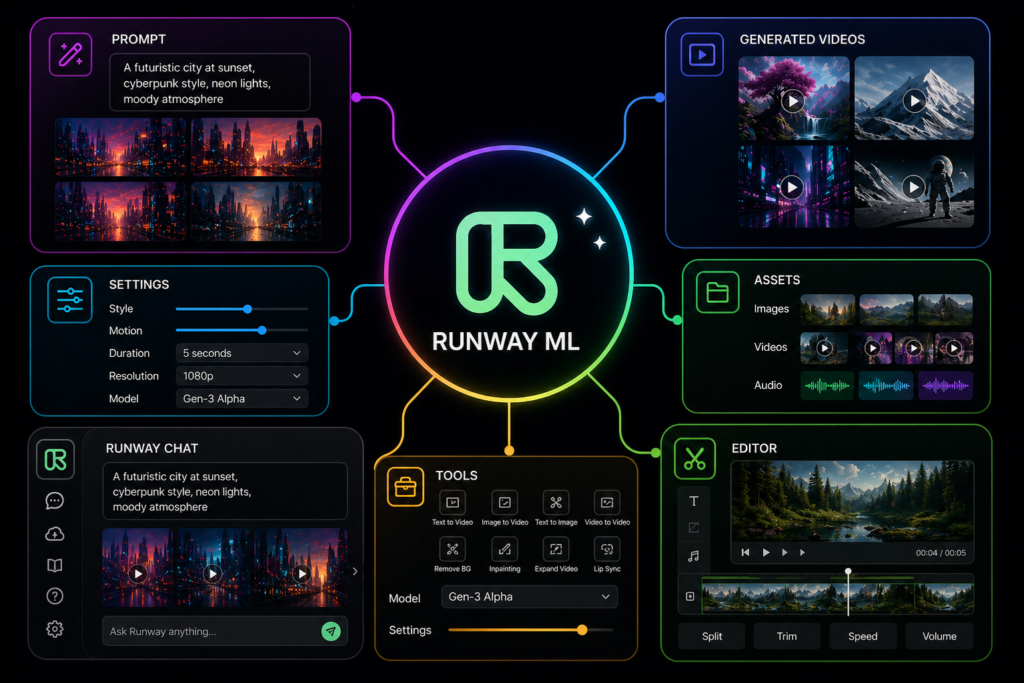Adjust the Tools Settings orange slider
1024x683 pixels.
[530, 630]
